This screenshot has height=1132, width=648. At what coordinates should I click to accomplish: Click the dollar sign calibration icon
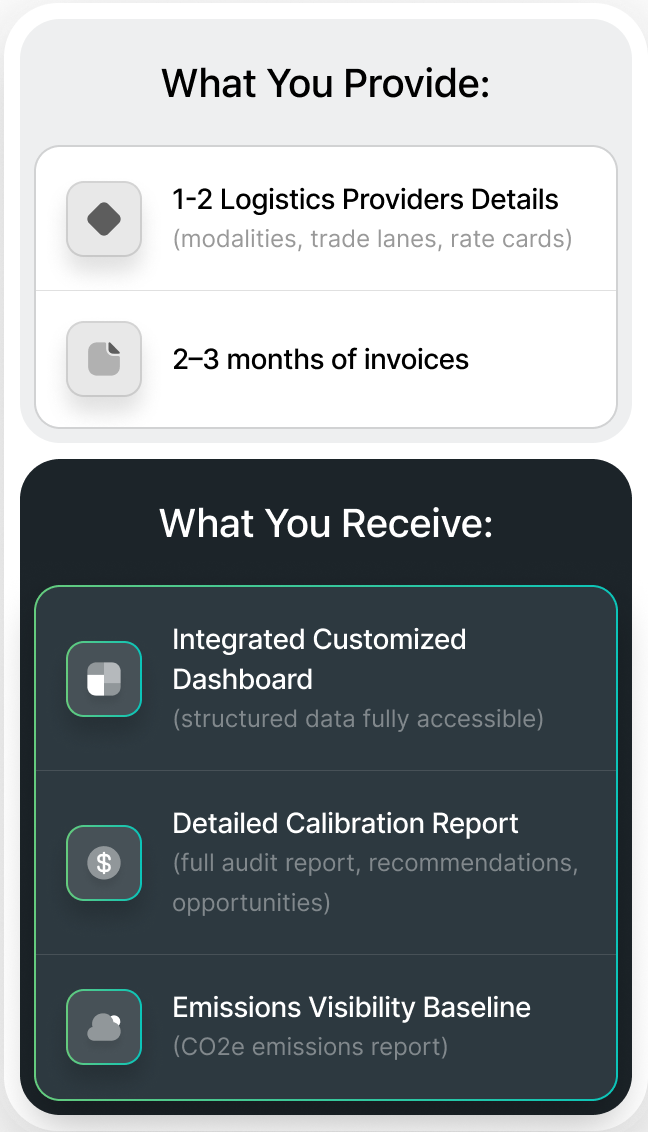104,863
